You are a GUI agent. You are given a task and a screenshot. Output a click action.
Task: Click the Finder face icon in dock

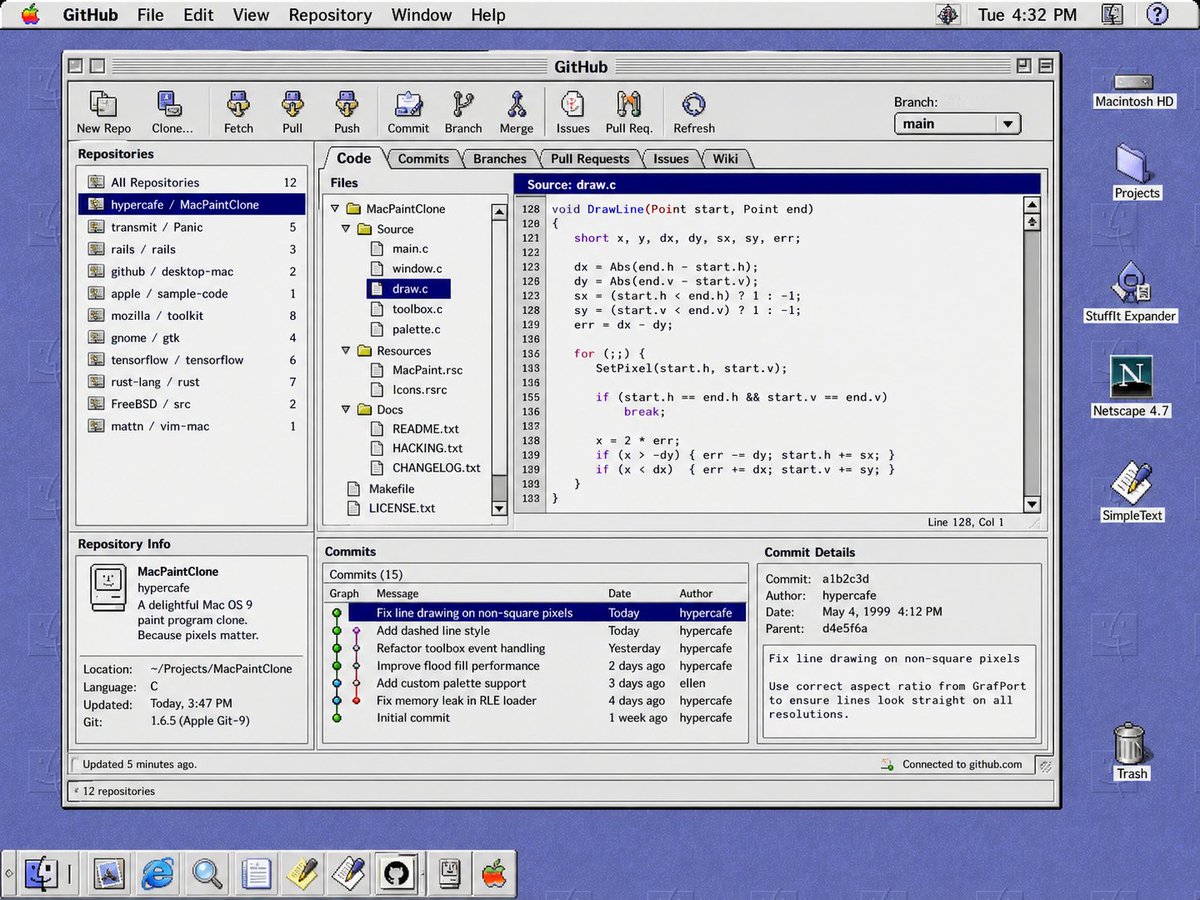[43, 873]
